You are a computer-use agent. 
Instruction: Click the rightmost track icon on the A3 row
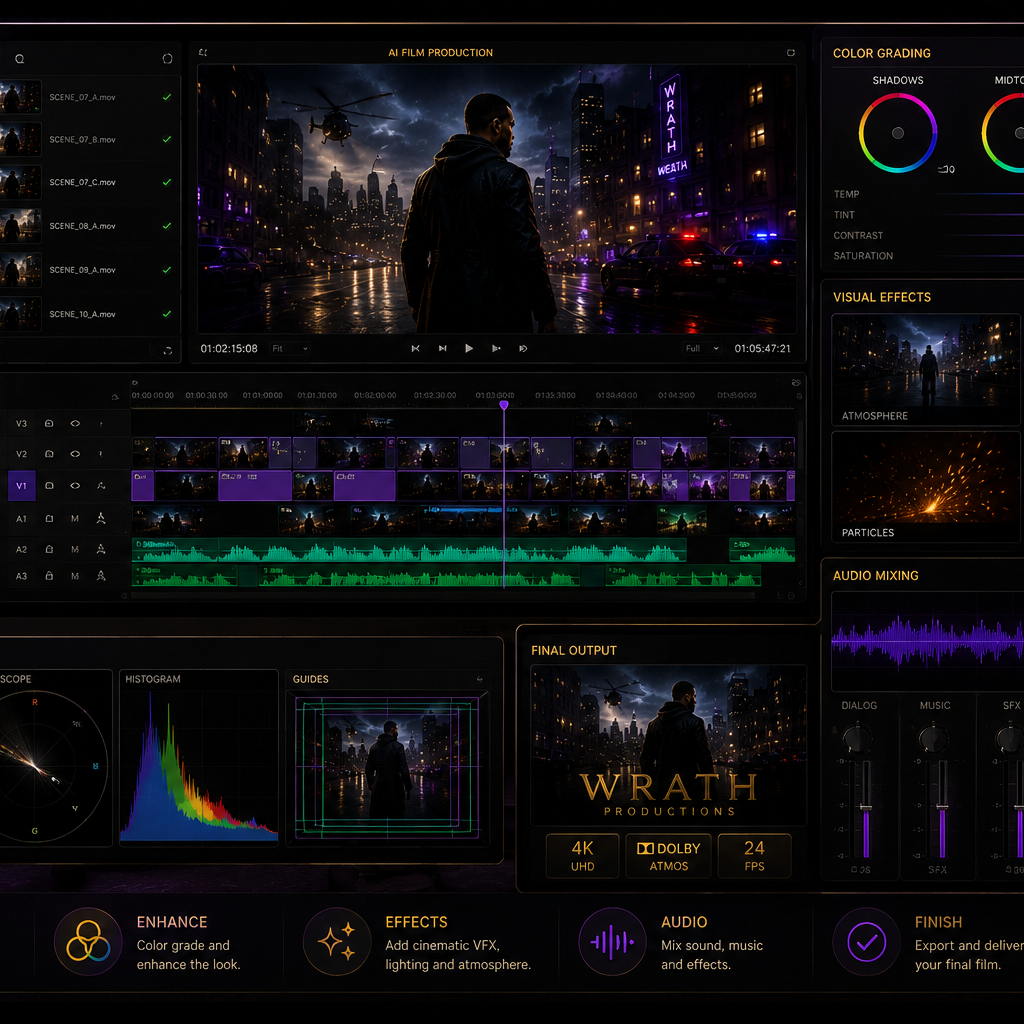point(101,576)
